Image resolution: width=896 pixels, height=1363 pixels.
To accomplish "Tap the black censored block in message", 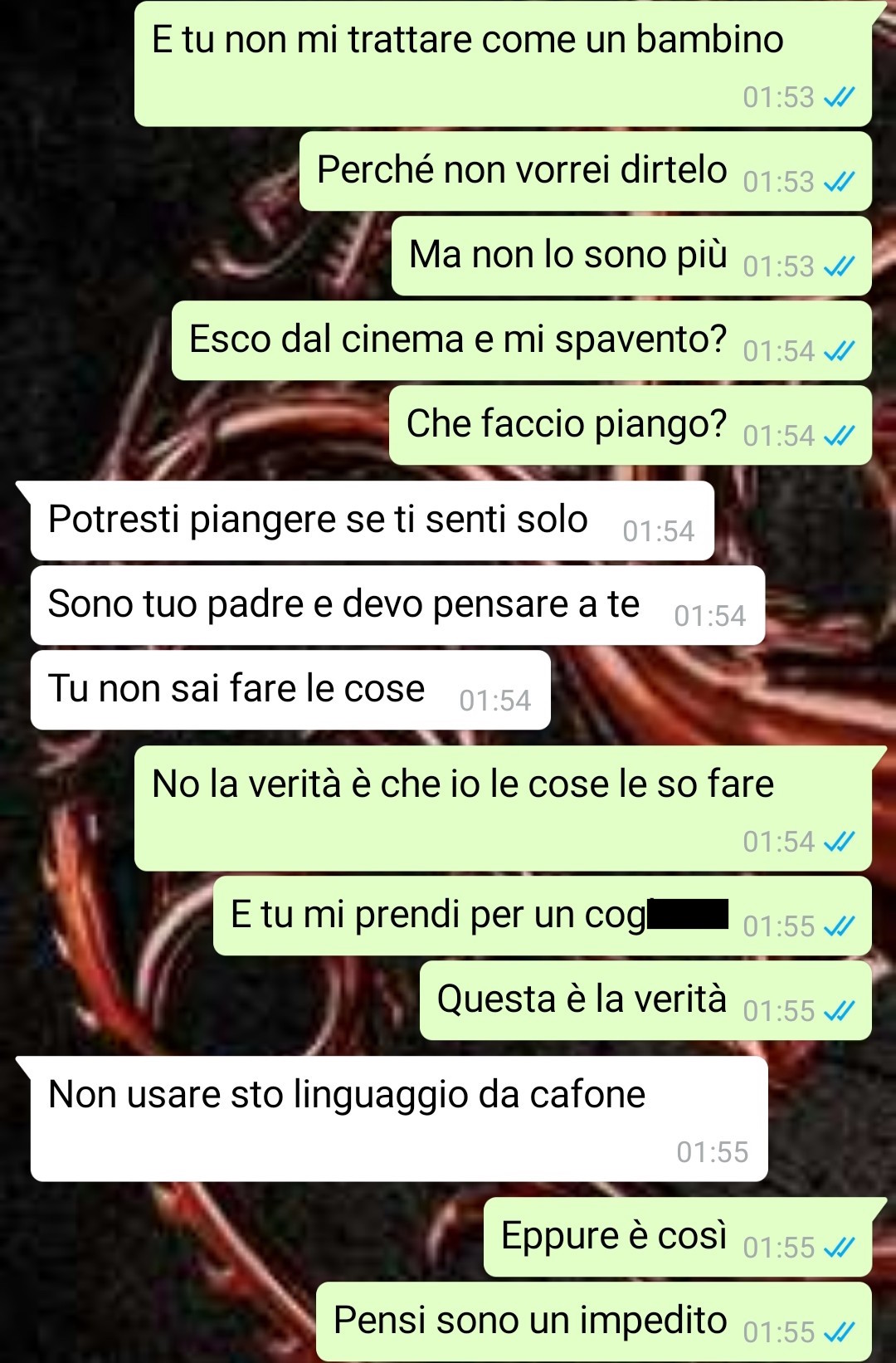I will click(688, 914).
